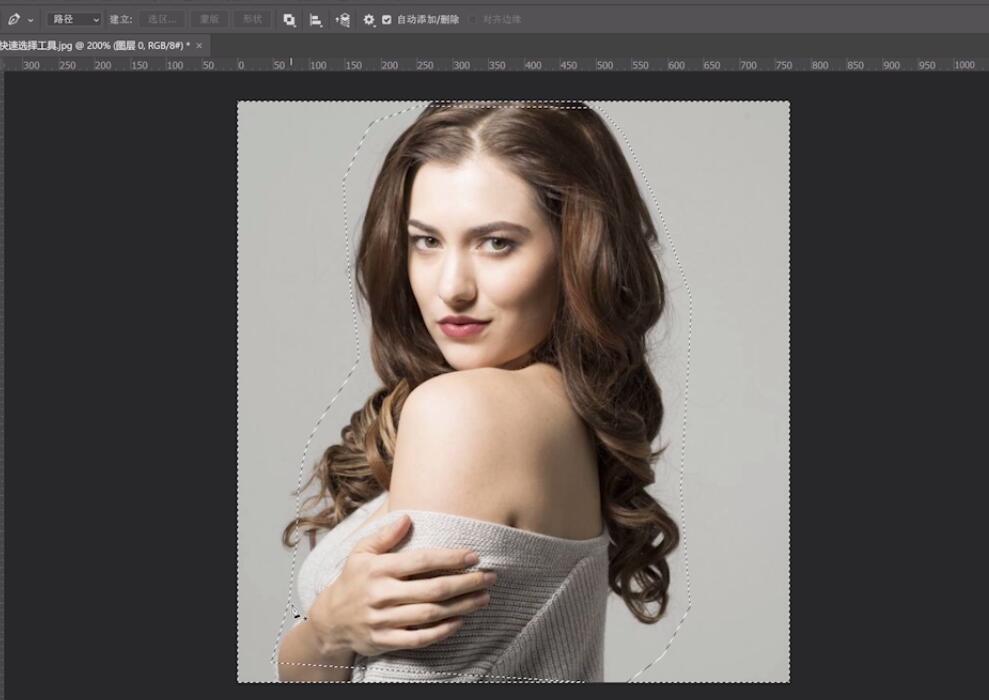Toggle the 自动添加/删除 checkbox
The height and width of the screenshot is (700, 989).
[387, 19]
